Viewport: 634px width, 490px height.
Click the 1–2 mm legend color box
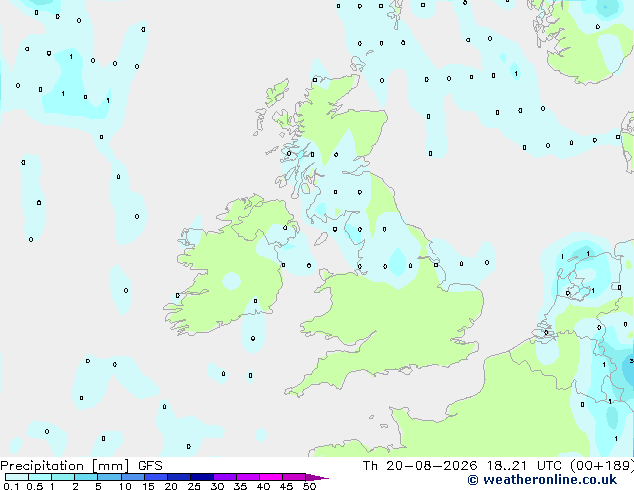pyautogui.click(x=63, y=477)
